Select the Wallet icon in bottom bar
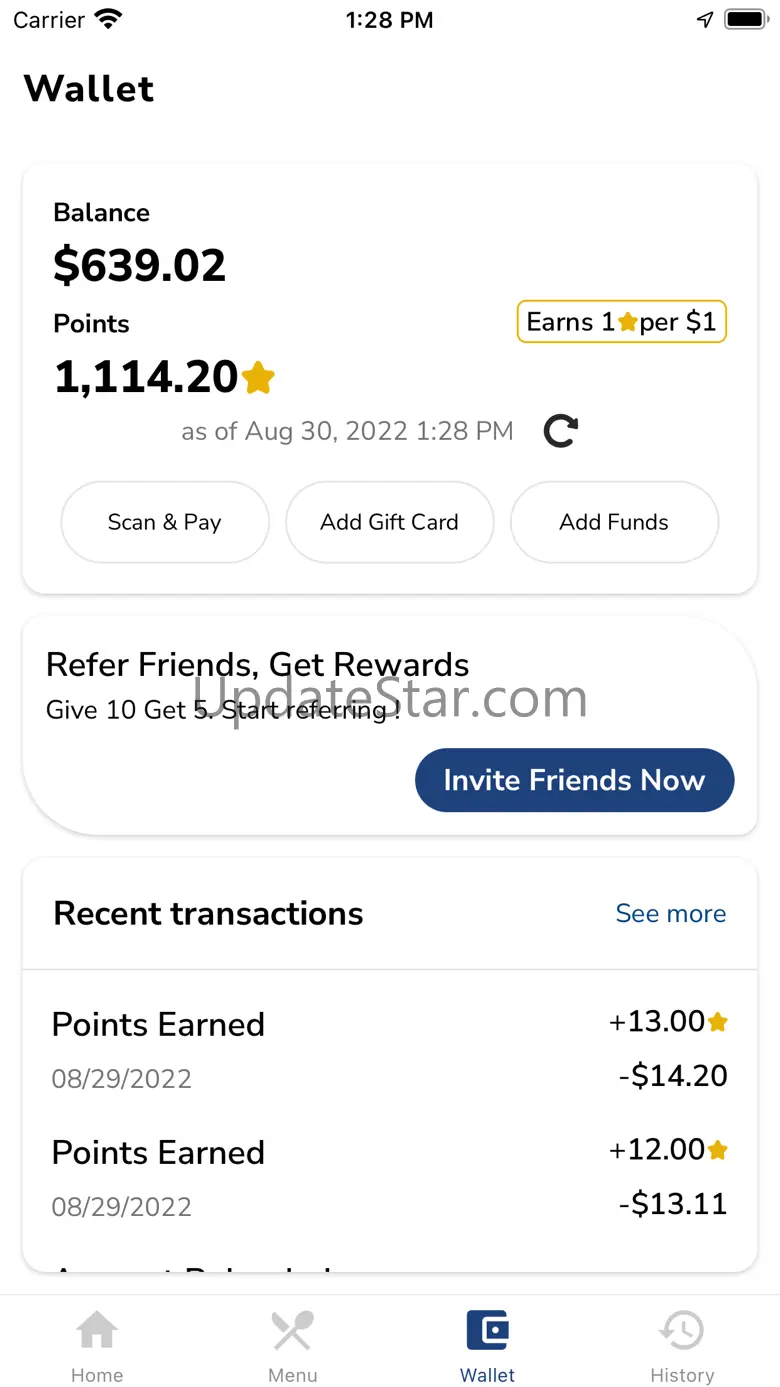This screenshot has width=780, height=1387. point(488,1331)
